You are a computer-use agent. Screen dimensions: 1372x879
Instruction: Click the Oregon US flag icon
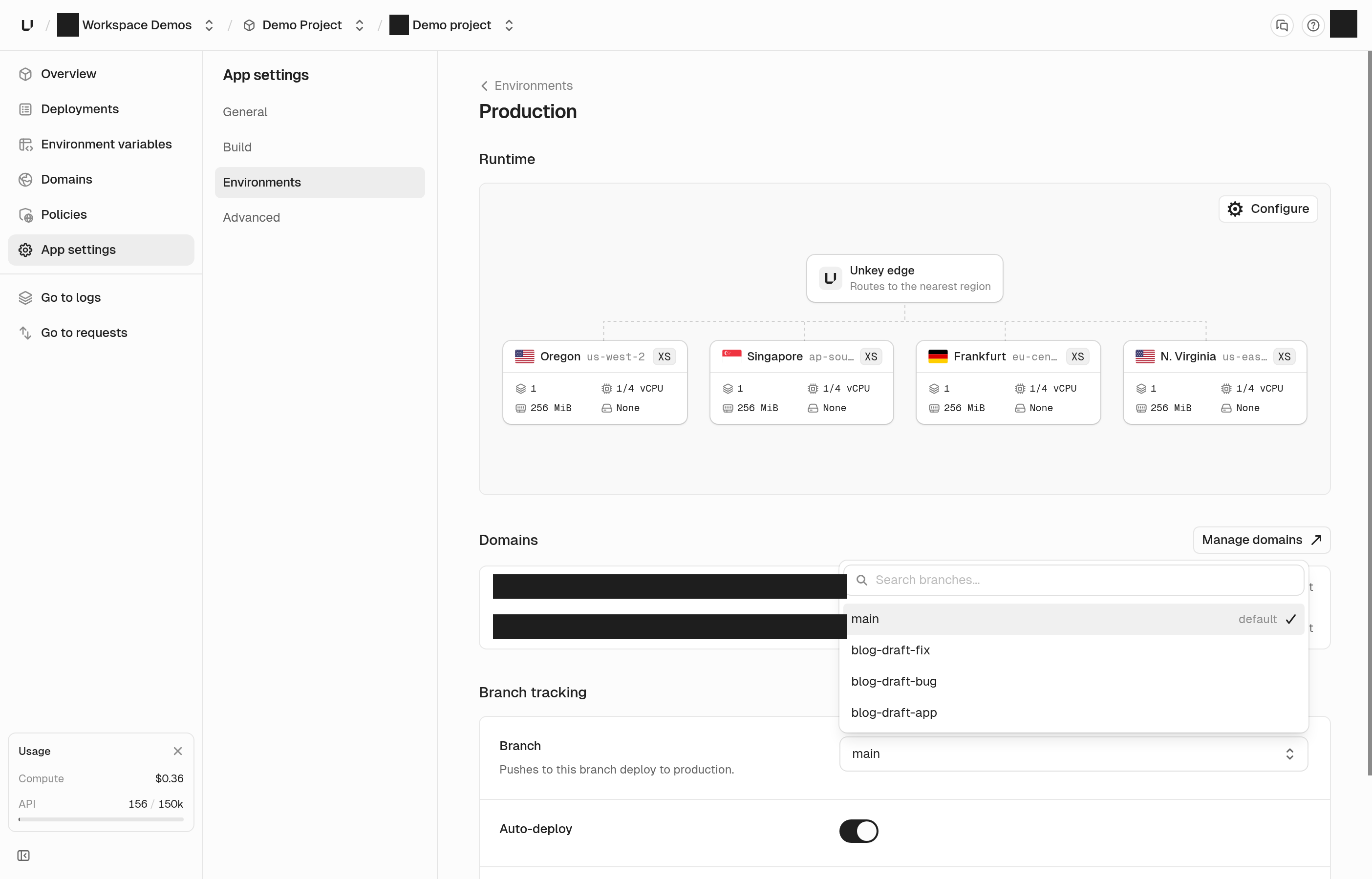pos(524,356)
